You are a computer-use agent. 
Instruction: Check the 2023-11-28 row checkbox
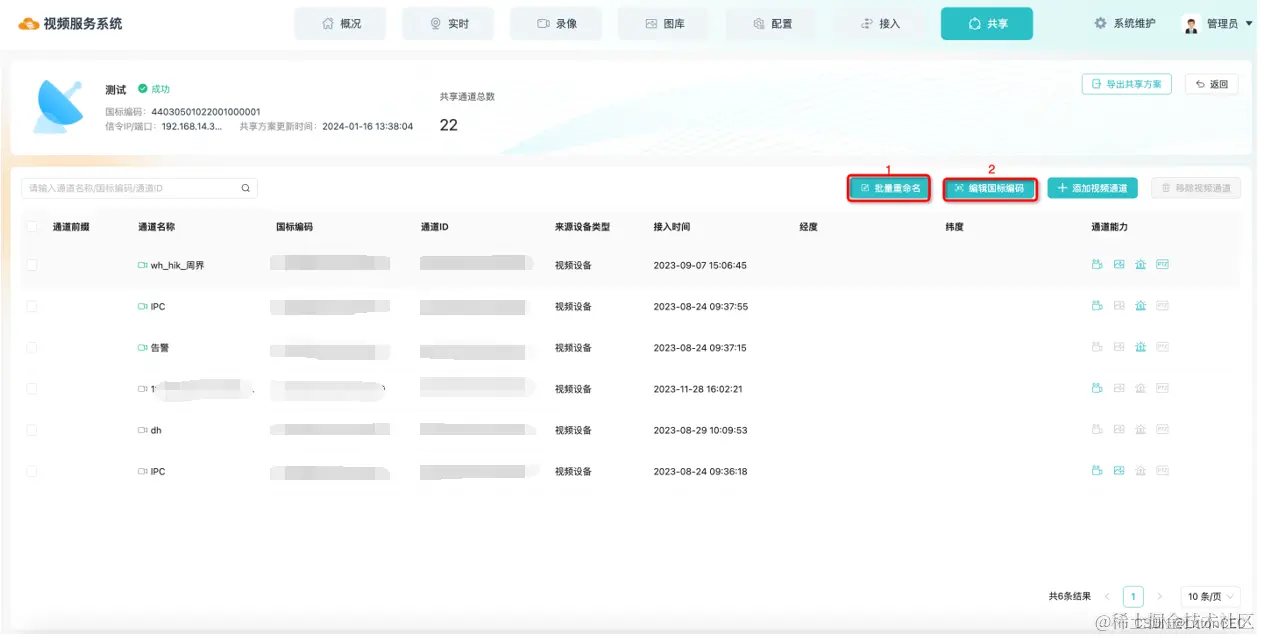32,389
